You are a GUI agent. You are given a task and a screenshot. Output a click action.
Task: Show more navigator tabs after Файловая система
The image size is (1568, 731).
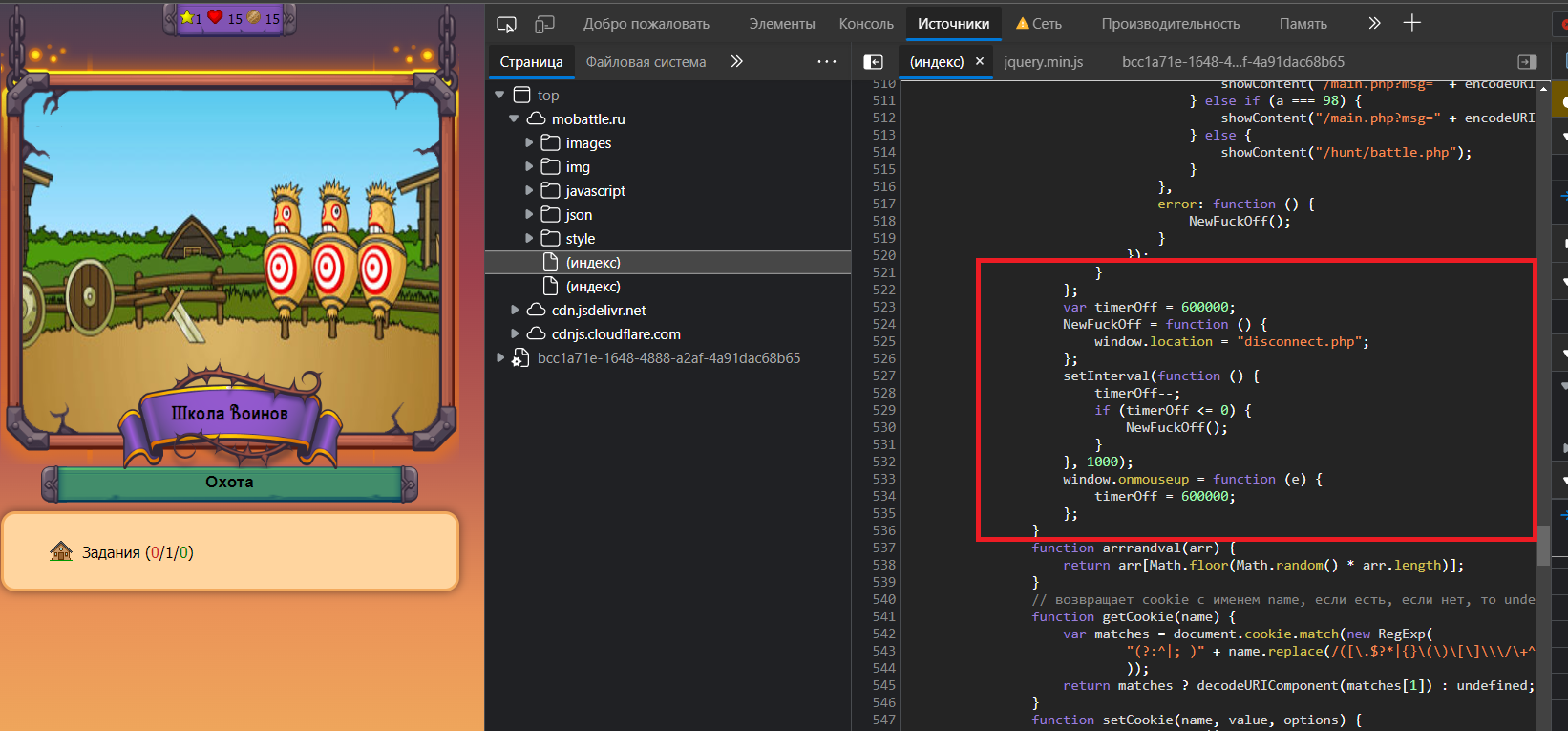pyautogui.click(x=736, y=62)
